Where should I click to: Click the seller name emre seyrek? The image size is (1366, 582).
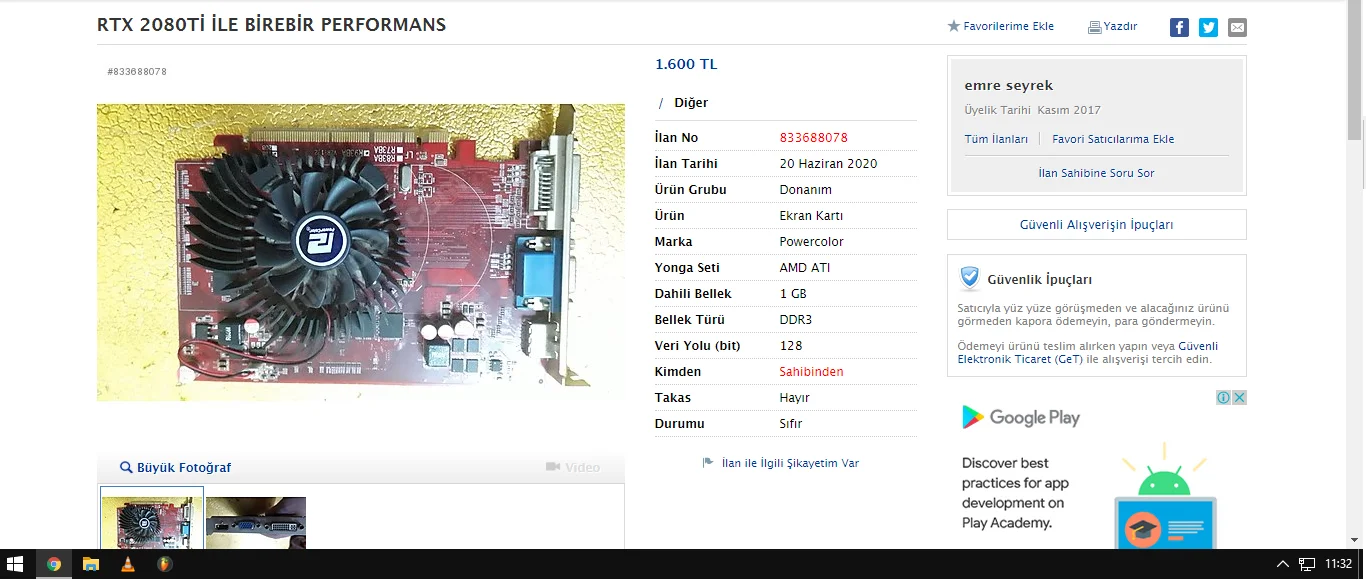(x=1009, y=85)
